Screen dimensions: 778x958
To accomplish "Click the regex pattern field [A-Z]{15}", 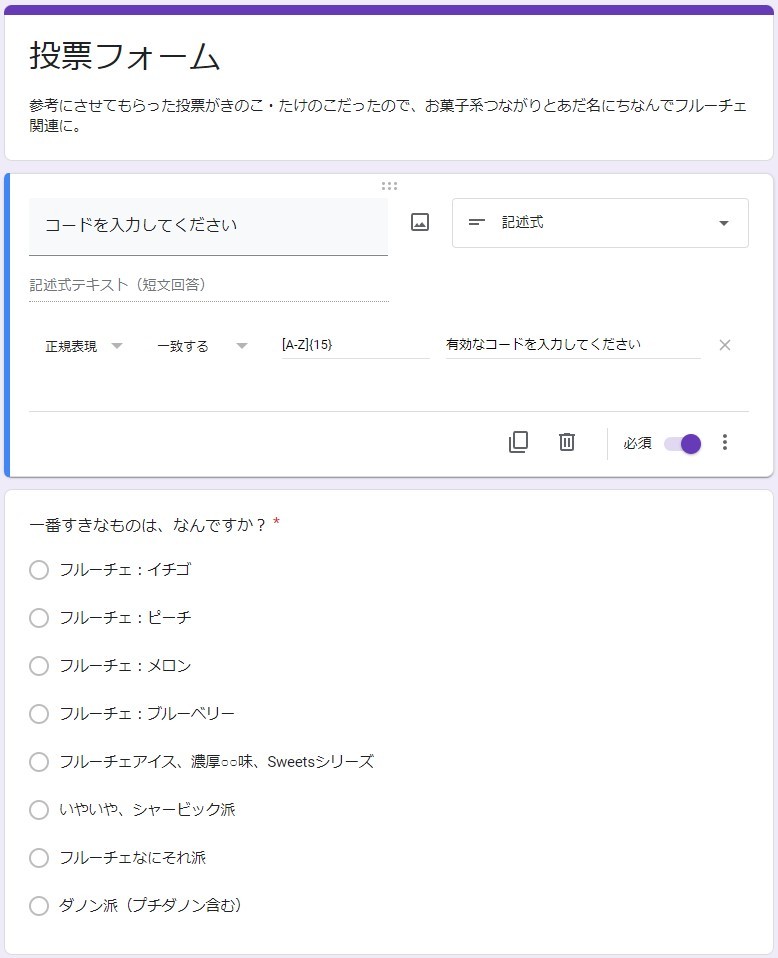I will point(355,345).
